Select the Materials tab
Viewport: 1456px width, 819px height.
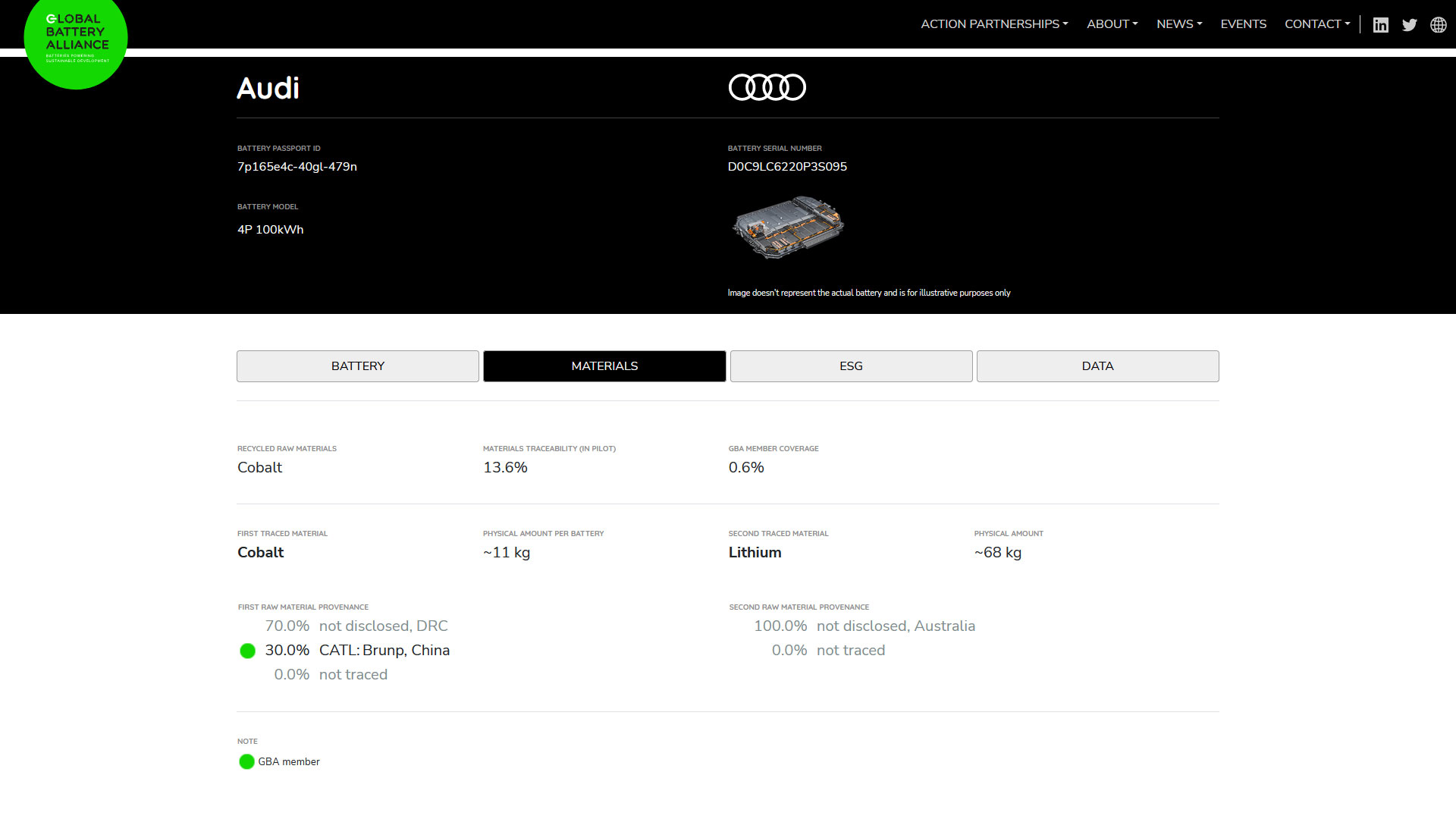point(604,366)
